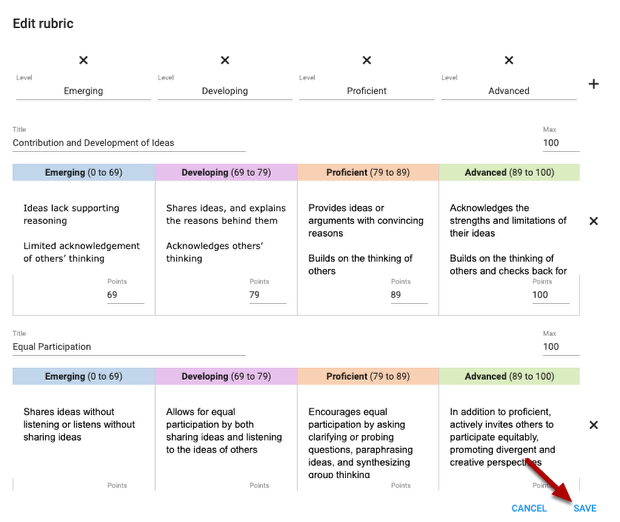Remove the Proficient level using its X

tap(367, 61)
